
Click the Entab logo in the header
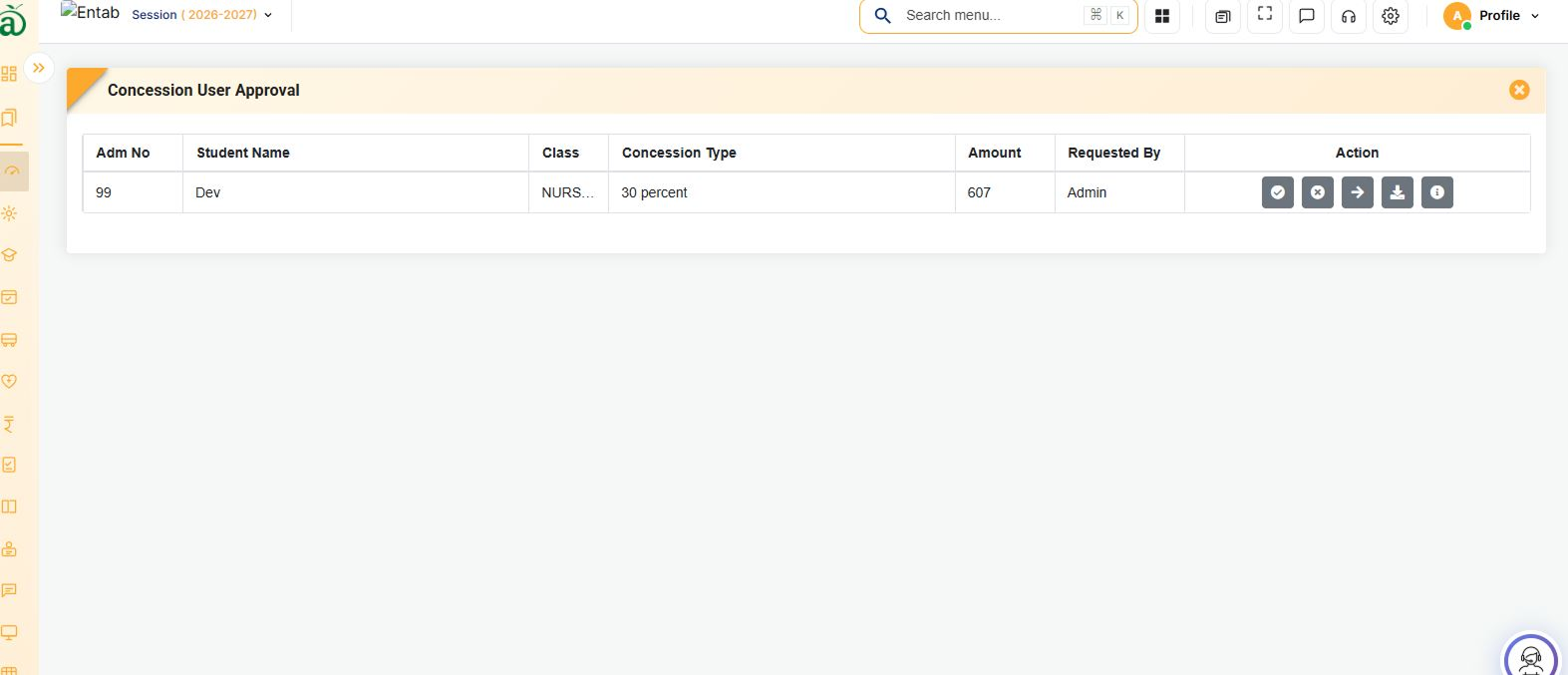pyautogui.click(x=90, y=12)
